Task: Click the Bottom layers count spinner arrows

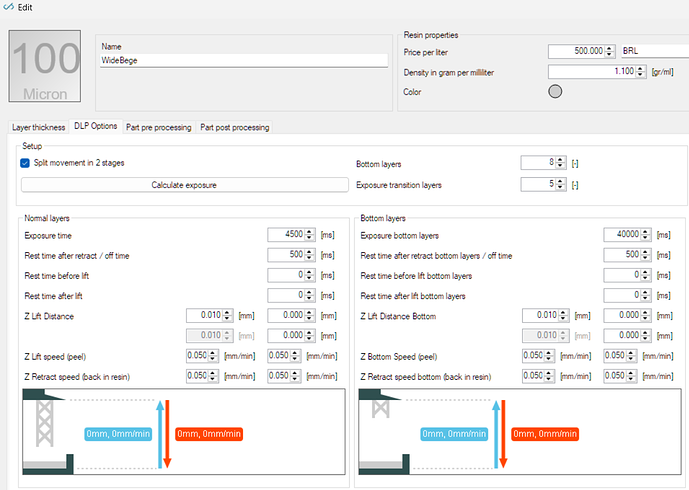Action: pos(560,163)
